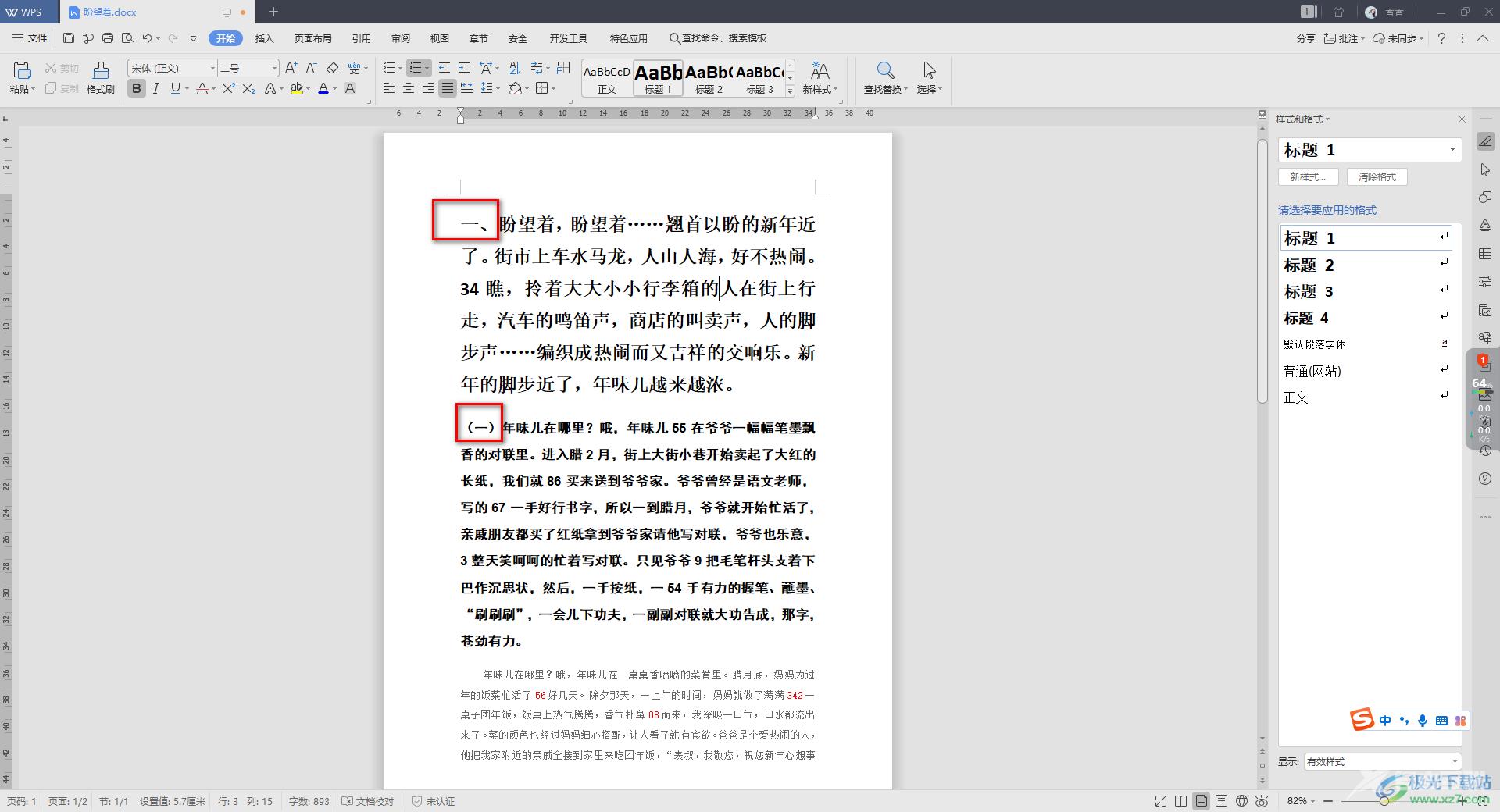Click the zoom slider handle
Viewport: 1500px width, 812px height.
click(1384, 801)
